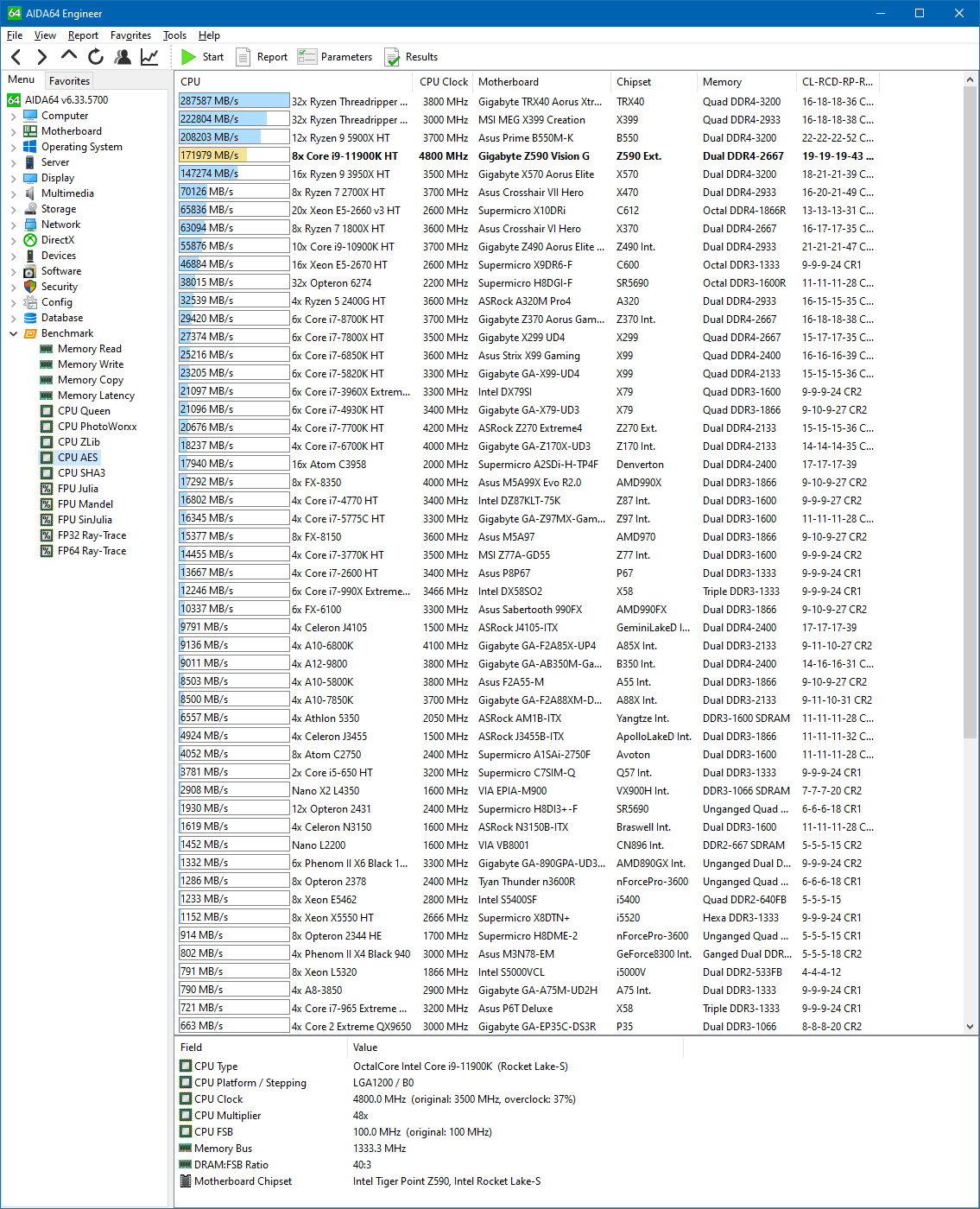The width and height of the screenshot is (980, 1209).
Task: Refresh the page with the circular arrow icon
Action: point(96,57)
